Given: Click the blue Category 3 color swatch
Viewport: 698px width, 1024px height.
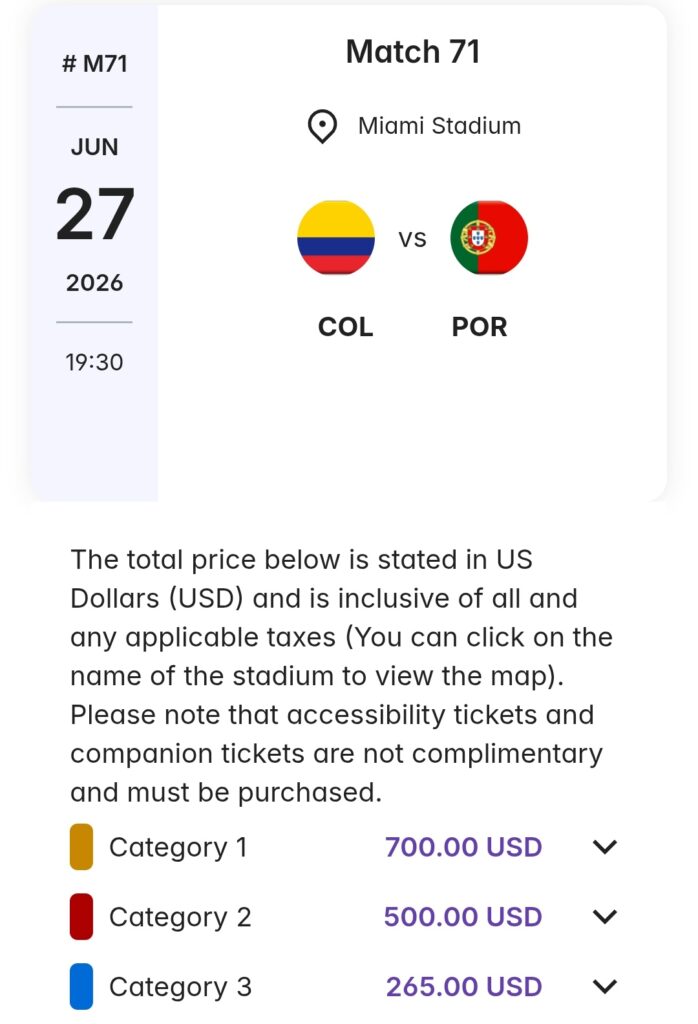Looking at the screenshot, I should click(x=81, y=987).
